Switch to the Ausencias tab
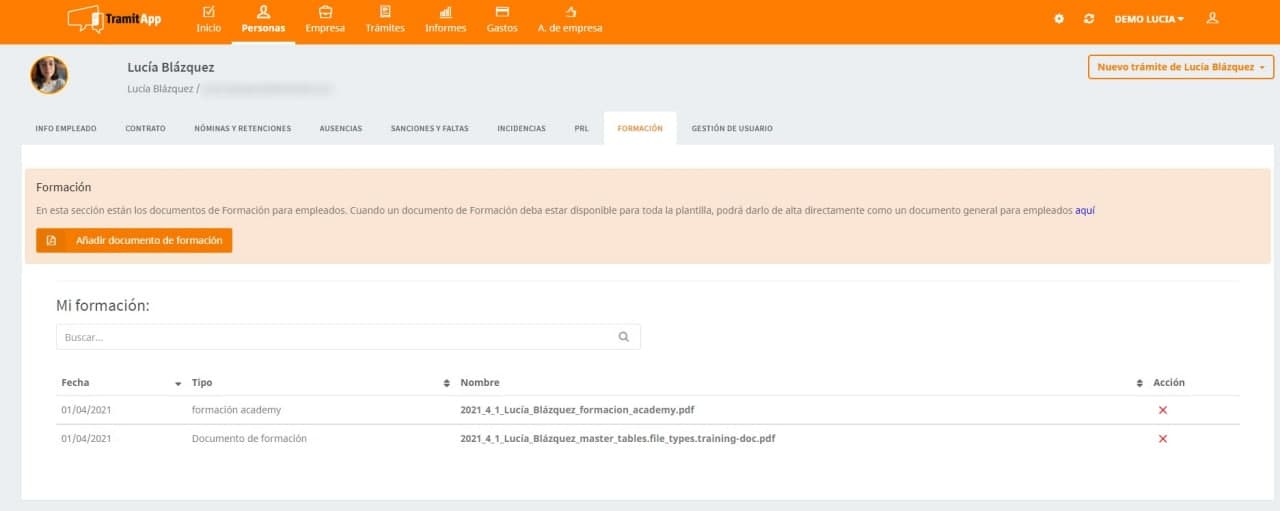This screenshot has width=1280, height=511. [x=340, y=128]
